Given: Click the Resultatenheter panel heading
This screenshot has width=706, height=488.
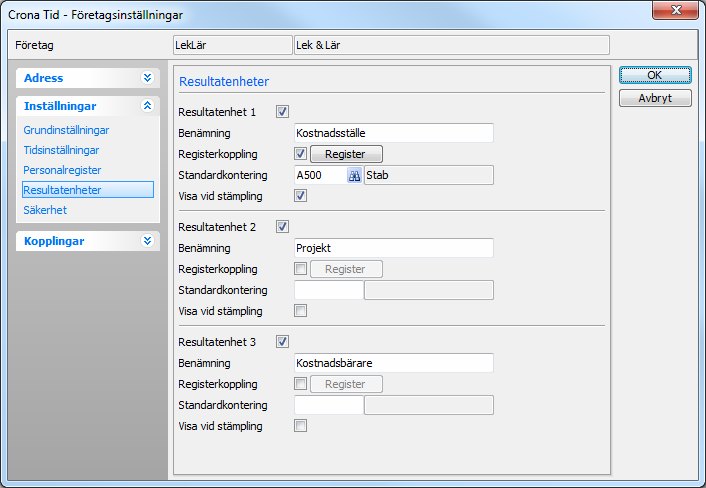Looking at the screenshot, I should [224, 81].
